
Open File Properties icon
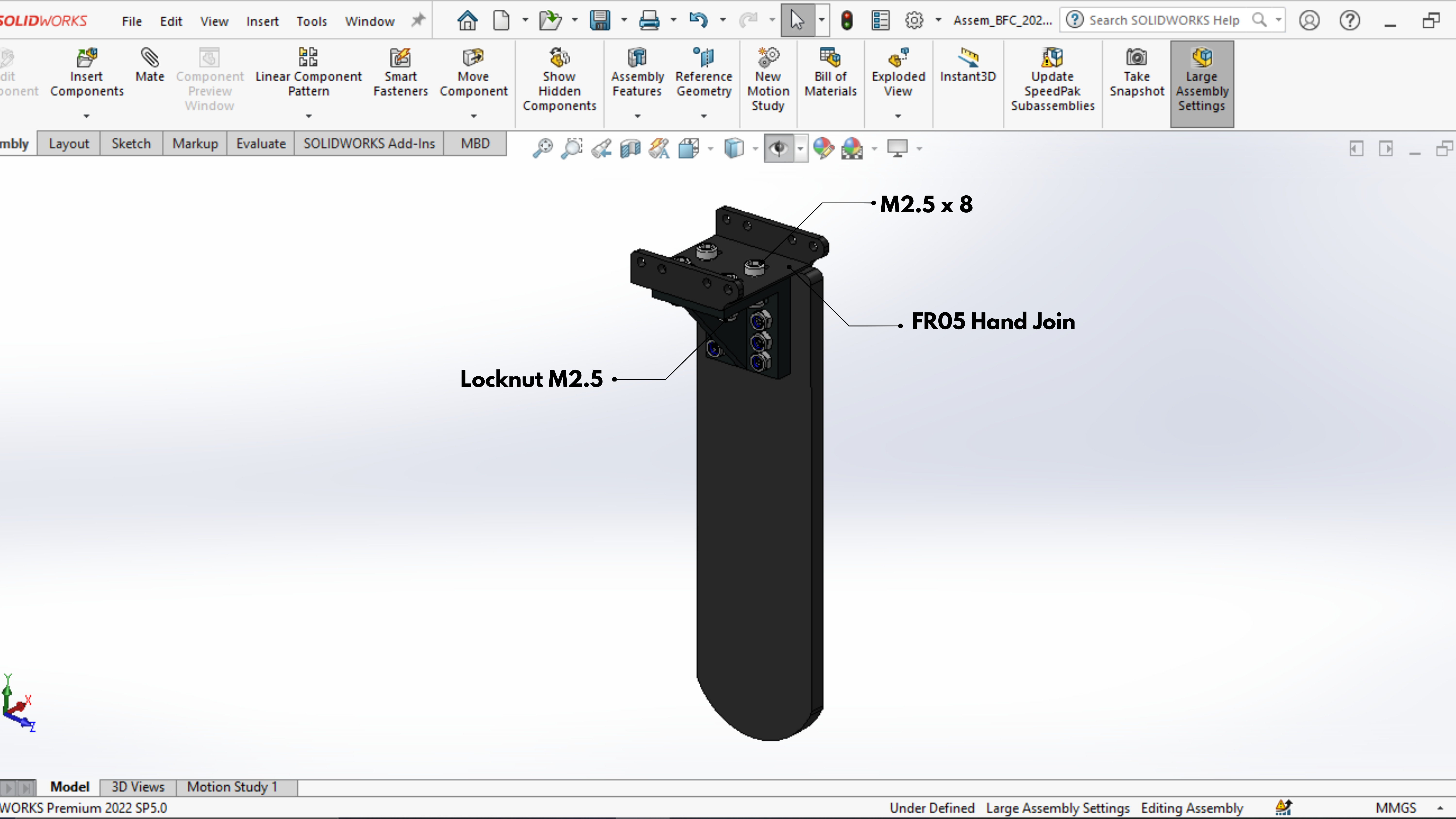tap(880, 20)
